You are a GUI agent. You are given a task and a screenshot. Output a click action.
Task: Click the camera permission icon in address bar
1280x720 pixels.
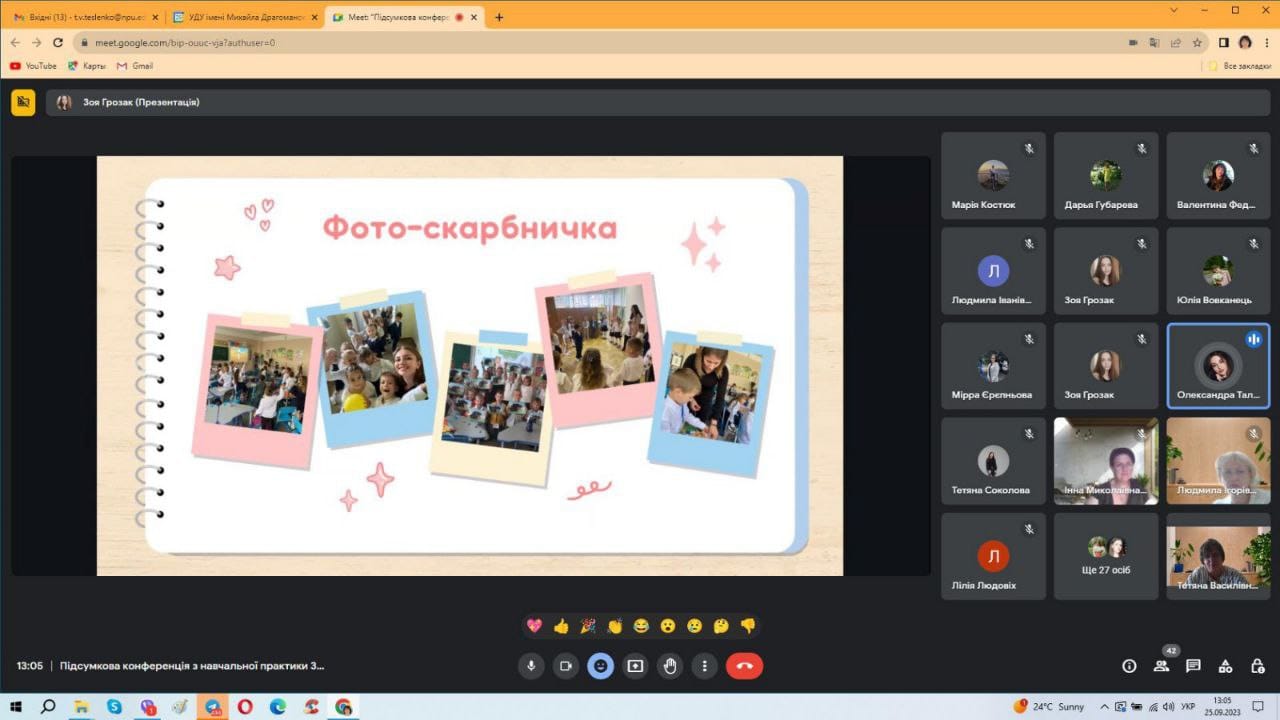[1133, 43]
